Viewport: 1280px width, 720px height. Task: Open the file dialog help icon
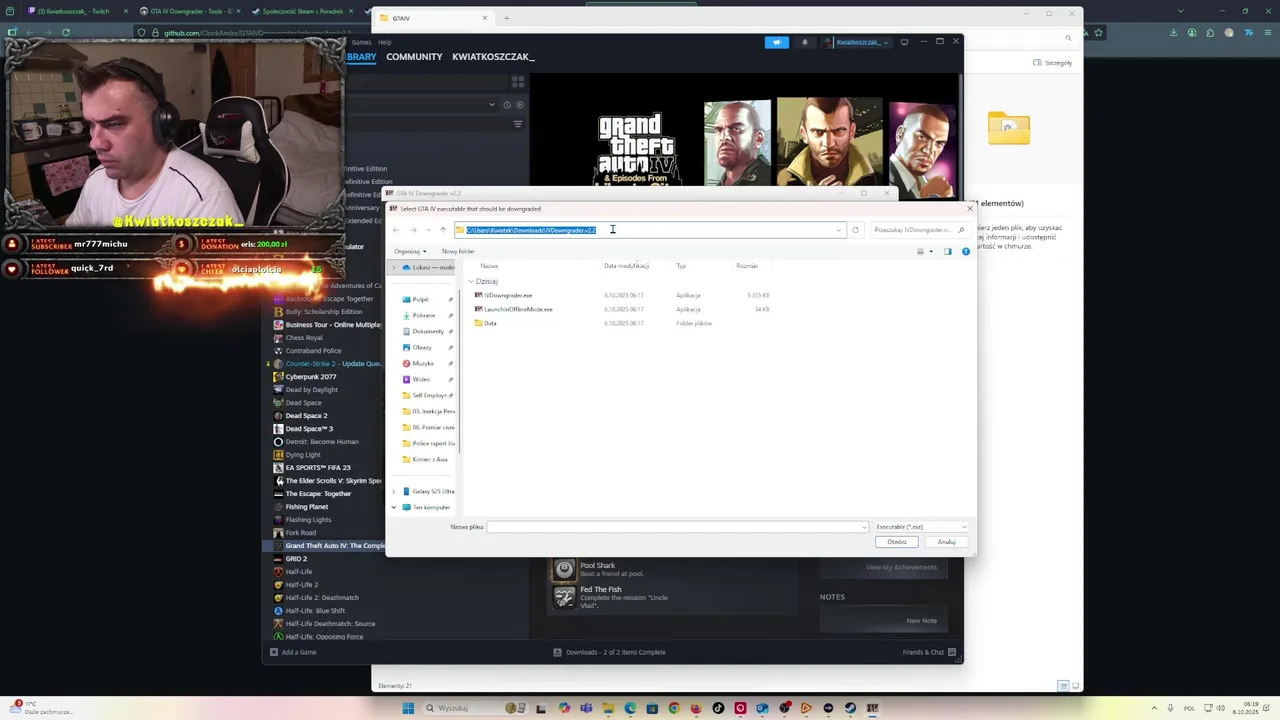pyautogui.click(x=966, y=251)
